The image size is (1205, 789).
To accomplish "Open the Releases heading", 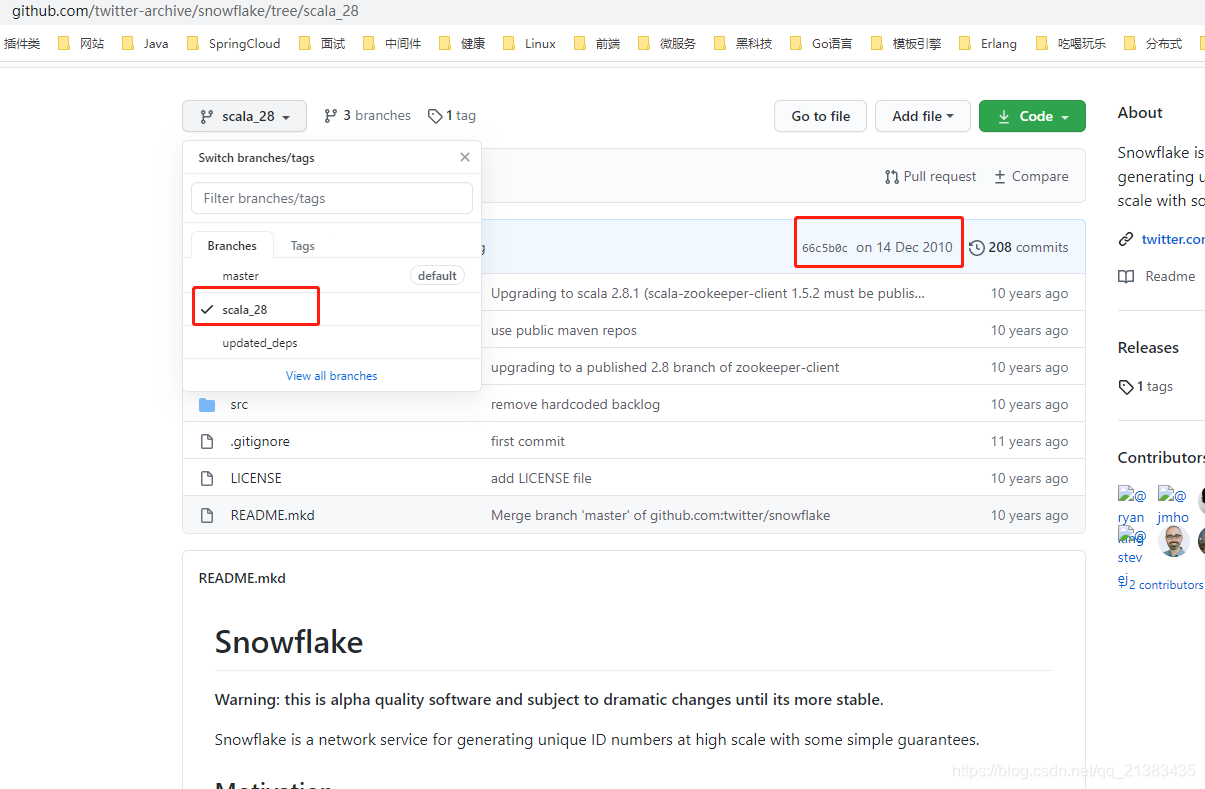I will pyautogui.click(x=1148, y=347).
